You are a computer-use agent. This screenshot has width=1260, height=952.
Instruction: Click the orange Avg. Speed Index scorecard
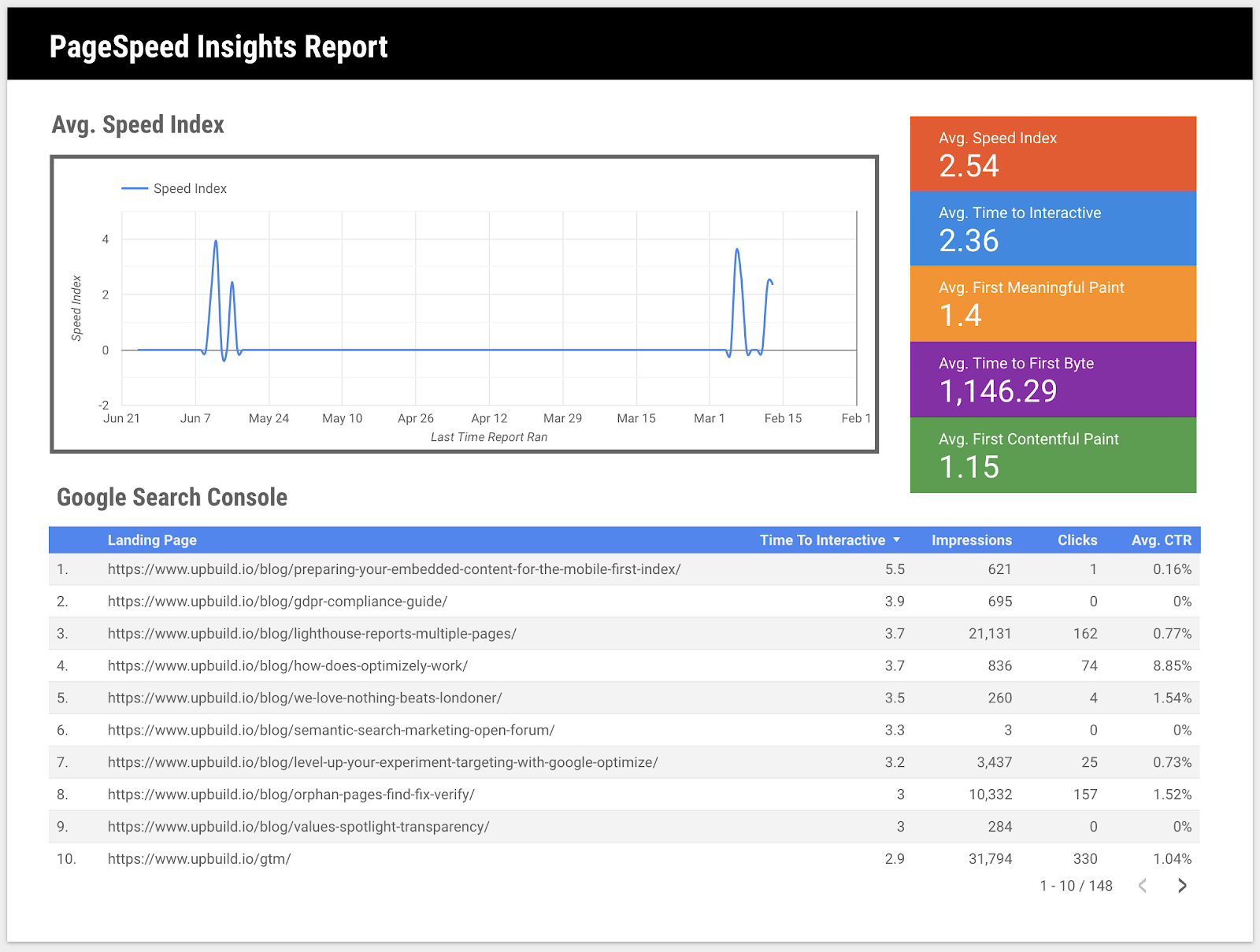[1053, 154]
